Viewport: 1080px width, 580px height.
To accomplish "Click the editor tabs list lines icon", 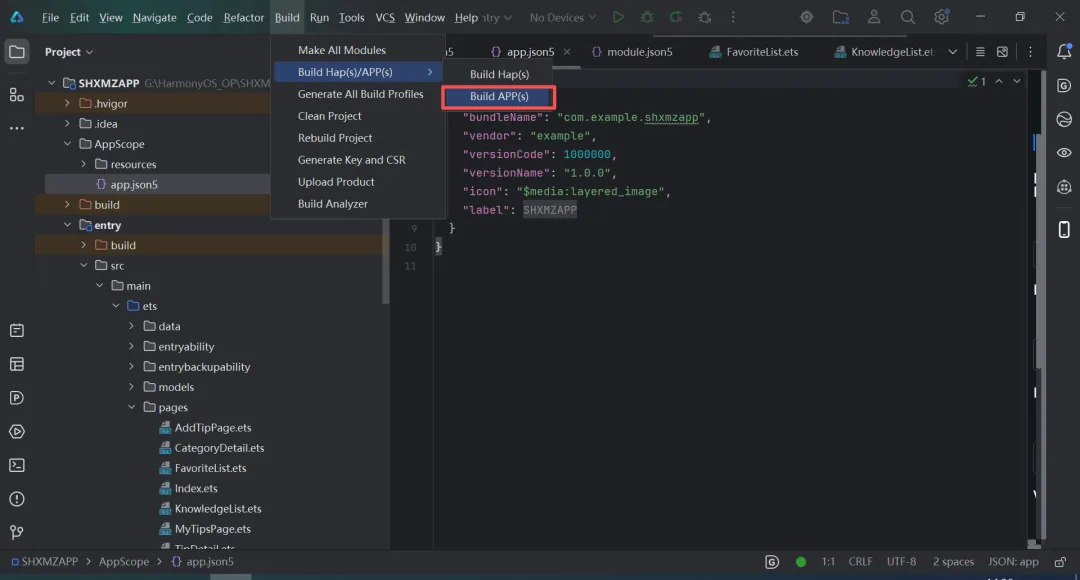I will click(980, 52).
